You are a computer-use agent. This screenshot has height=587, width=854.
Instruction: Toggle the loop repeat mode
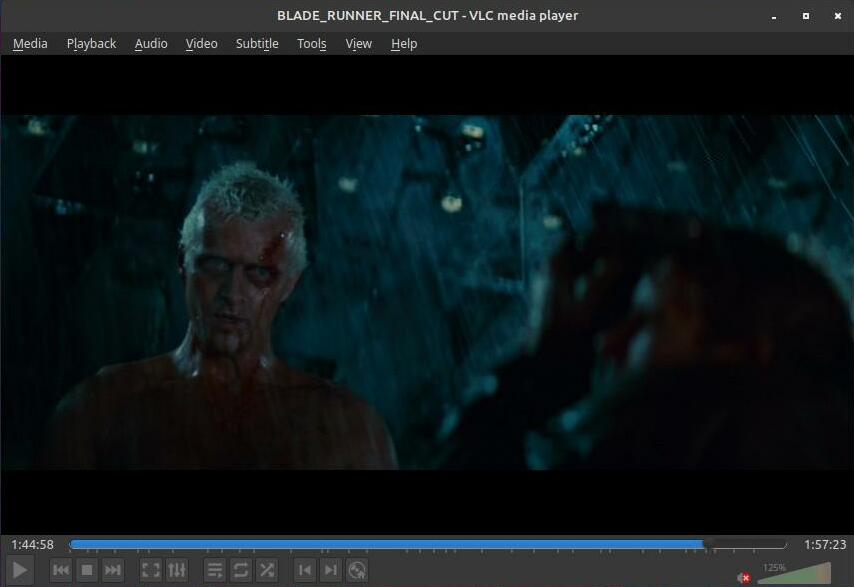click(241, 570)
